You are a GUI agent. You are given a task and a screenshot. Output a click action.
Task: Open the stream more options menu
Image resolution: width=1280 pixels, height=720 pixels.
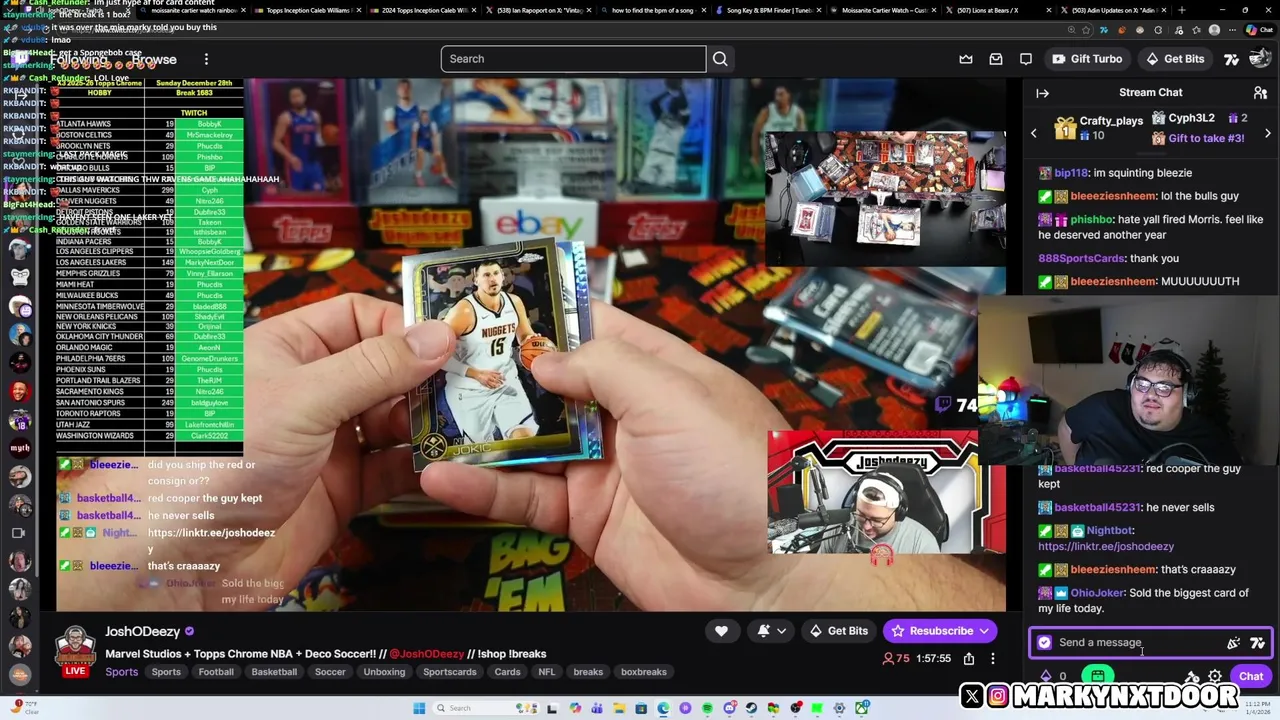[x=992, y=658]
